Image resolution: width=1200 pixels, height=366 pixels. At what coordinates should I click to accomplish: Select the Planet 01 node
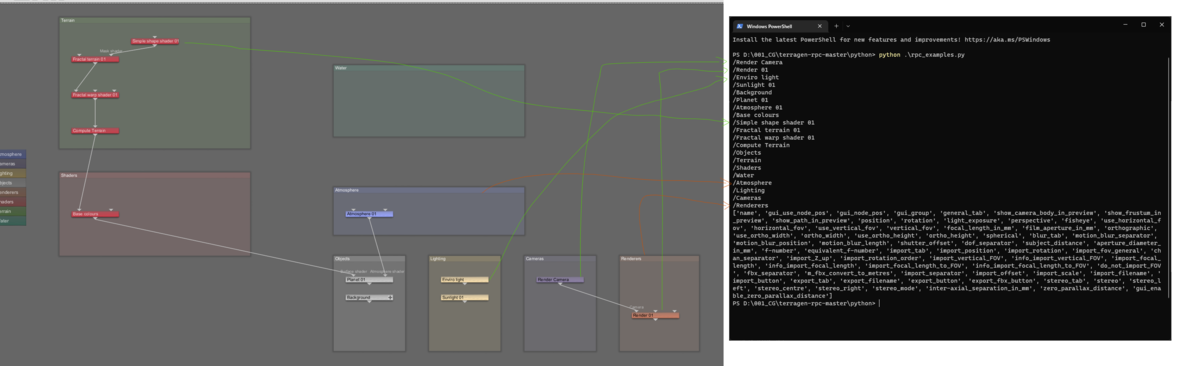[x=369, y=279]
